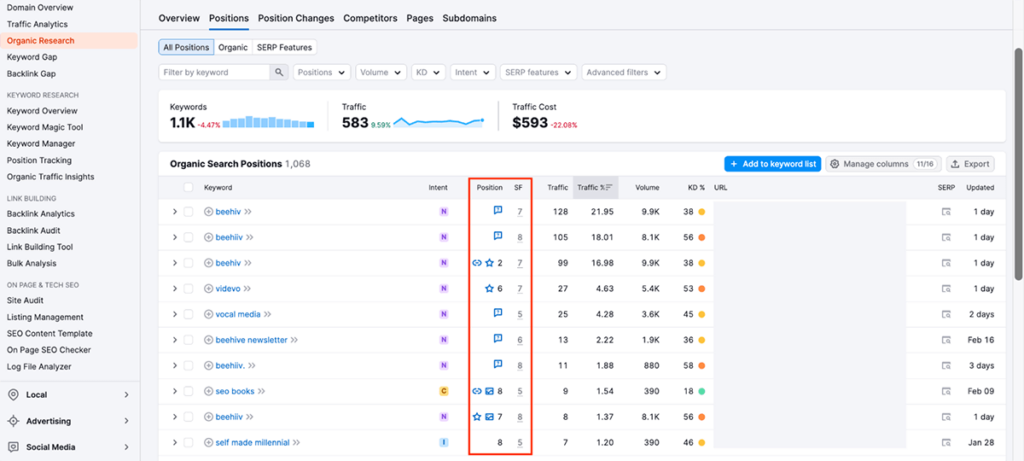Image resolution: width=1024 pixels, height=461 pixels.
Task: Click featured snippet icon in beehive newsletter row
Action: tap(498, 339)
